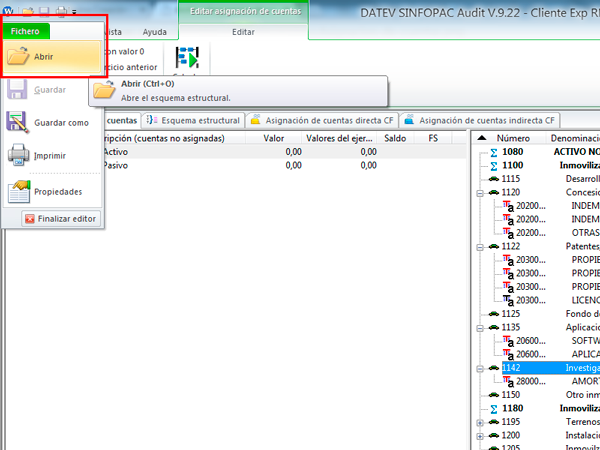Select tree item 1180
The image size is (600, 450).
pos(512,408)
